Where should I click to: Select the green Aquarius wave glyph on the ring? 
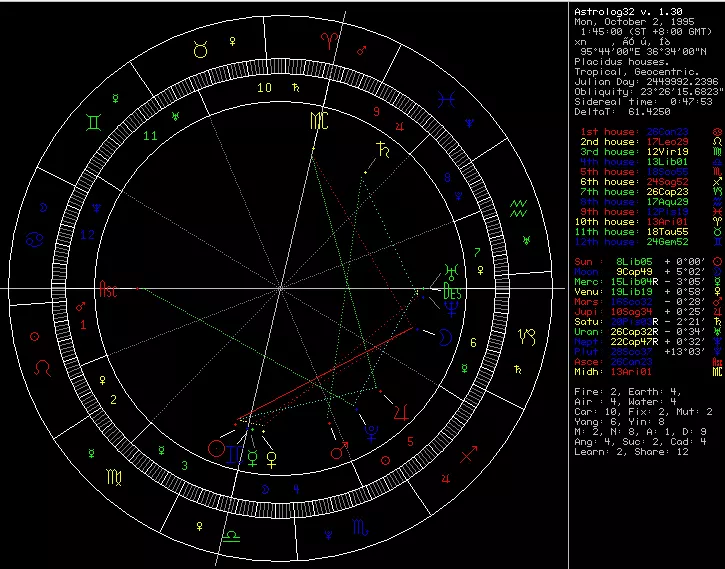518,208
